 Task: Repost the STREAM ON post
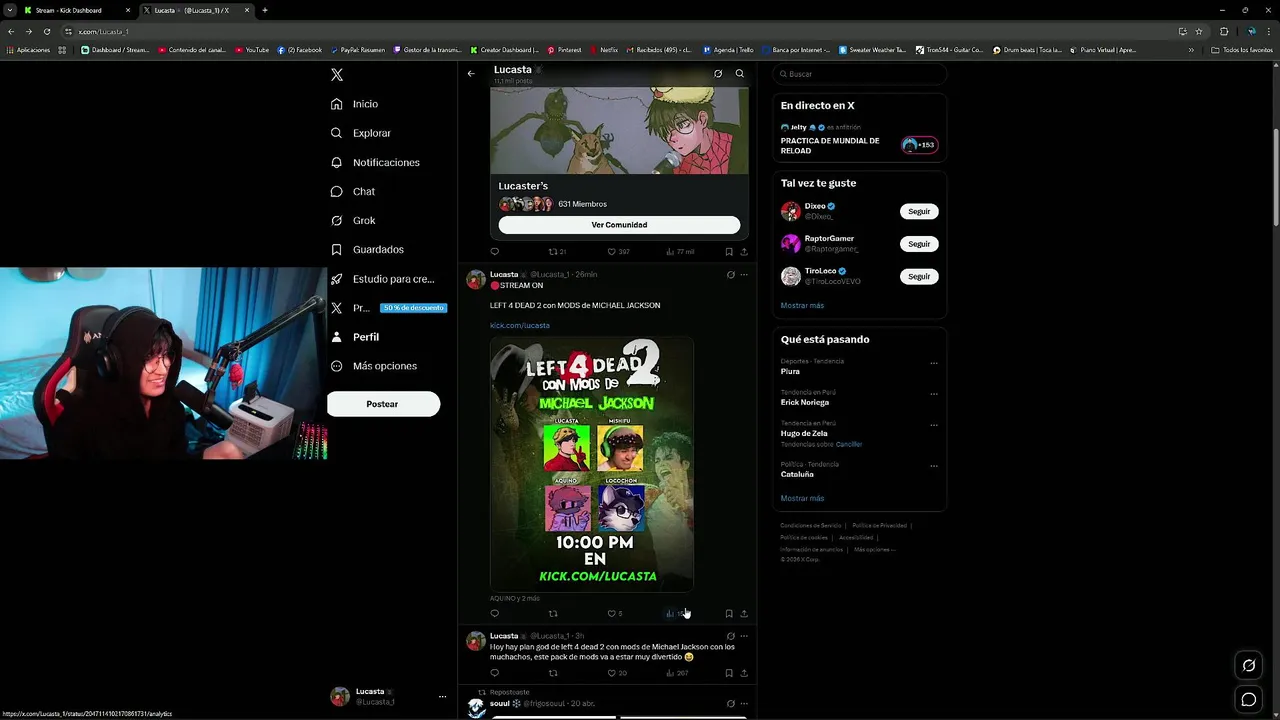click(553, 614)
